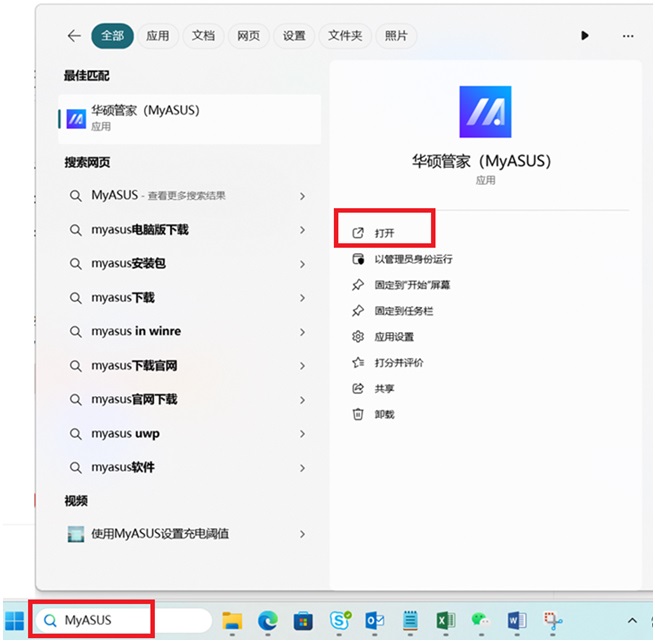Image resolution: width=655 pixels, height=641 pixels.
Task: Click the play arrow icon in search header
Action: 585,36
